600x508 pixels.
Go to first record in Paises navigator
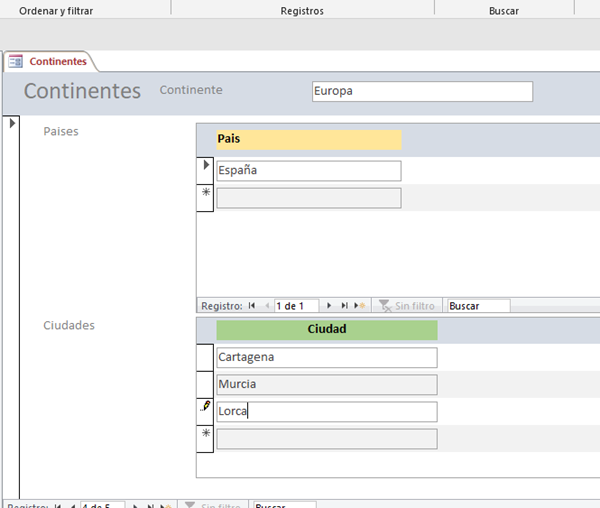coord(252,306)
